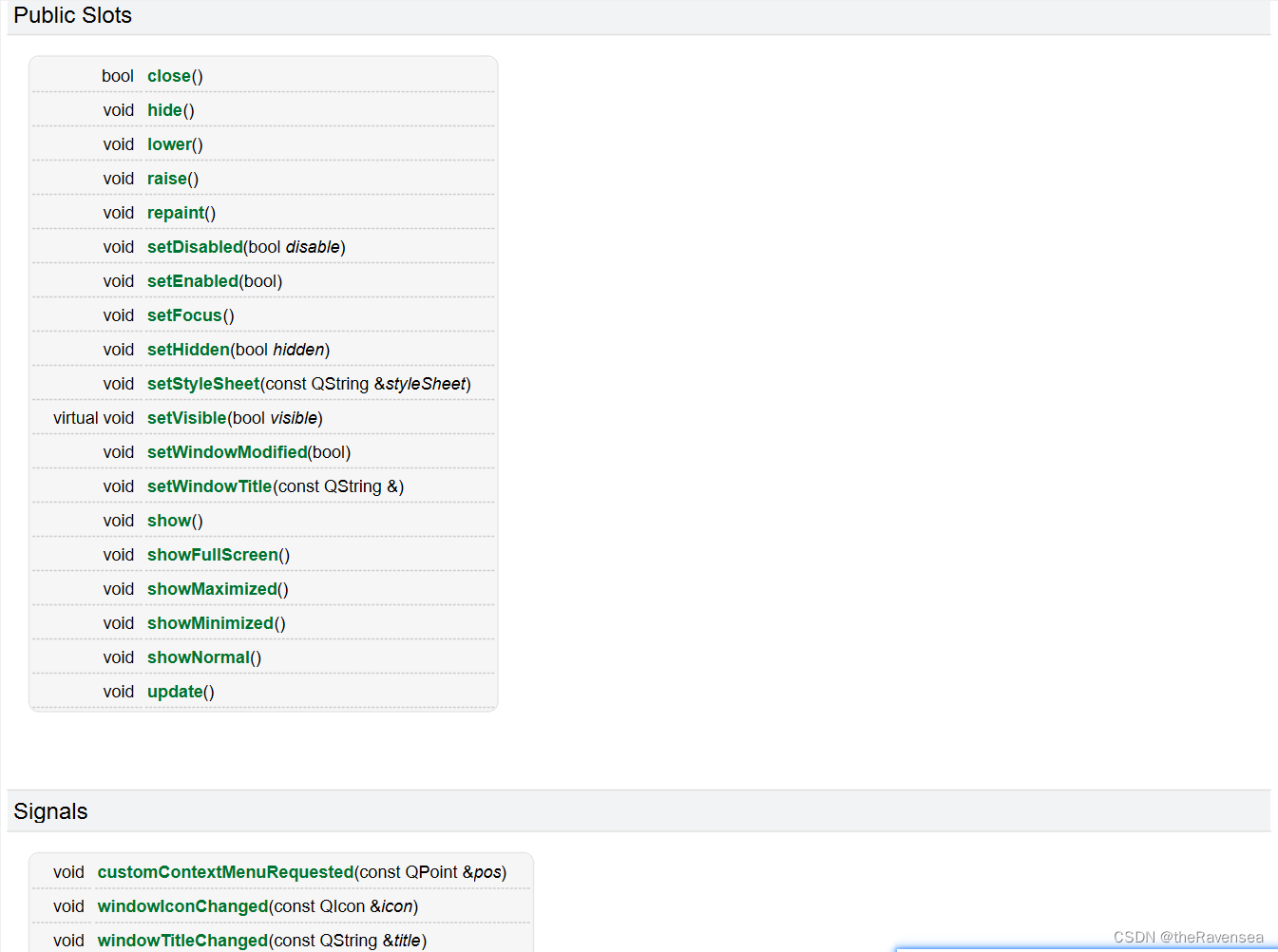Click the showMinimized link
The height and width of the screenshot is (952, 1278).
pyautogui.click(x=210, y=623)
